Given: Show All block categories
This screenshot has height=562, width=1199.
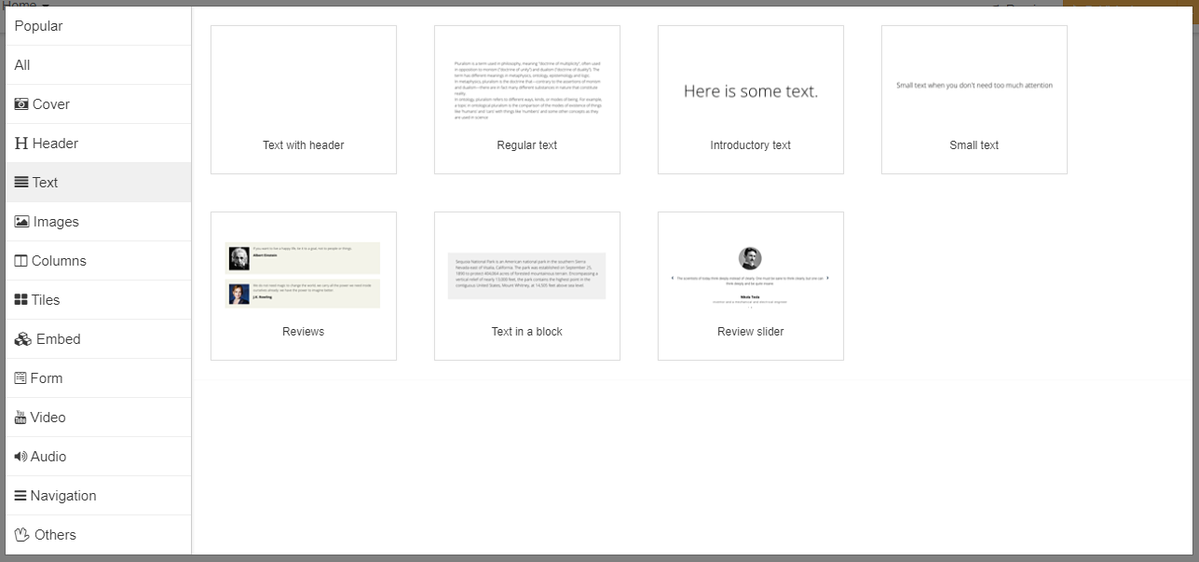Looking at the screenshot, I should click(99, 65).
